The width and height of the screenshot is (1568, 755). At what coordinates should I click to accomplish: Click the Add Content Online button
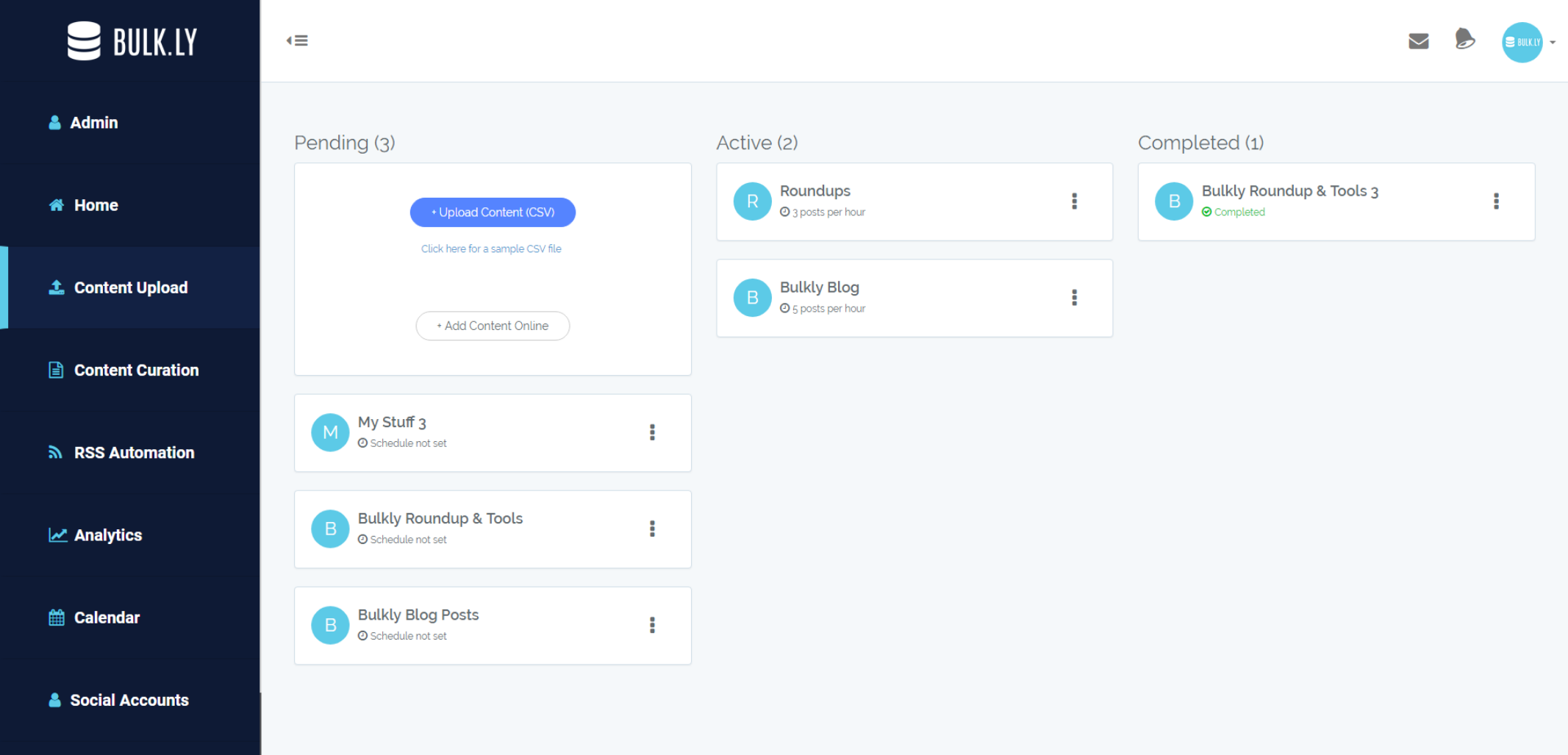tap(493, 326)
